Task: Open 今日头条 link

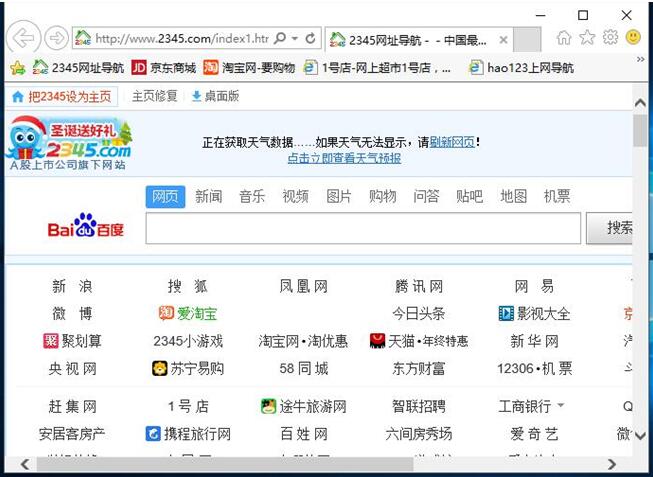Action: 419,313
